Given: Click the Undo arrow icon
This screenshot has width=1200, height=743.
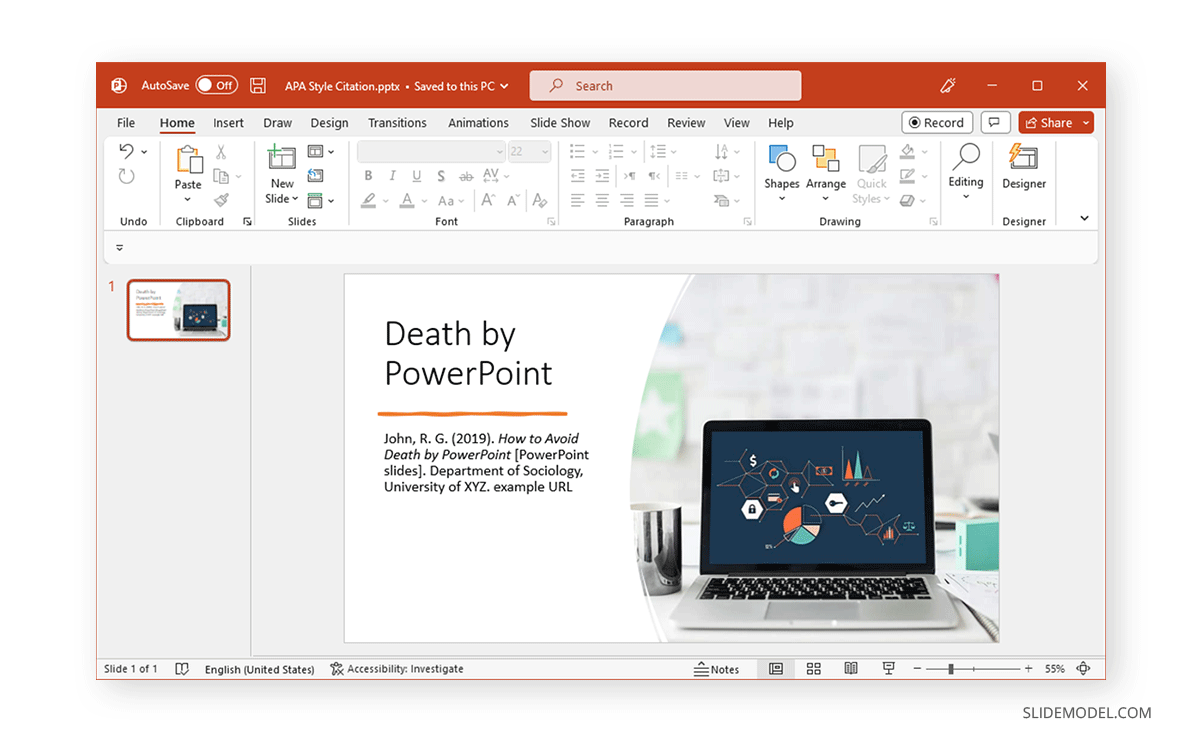Looking at the screenshot, I should tap(127, 151).
